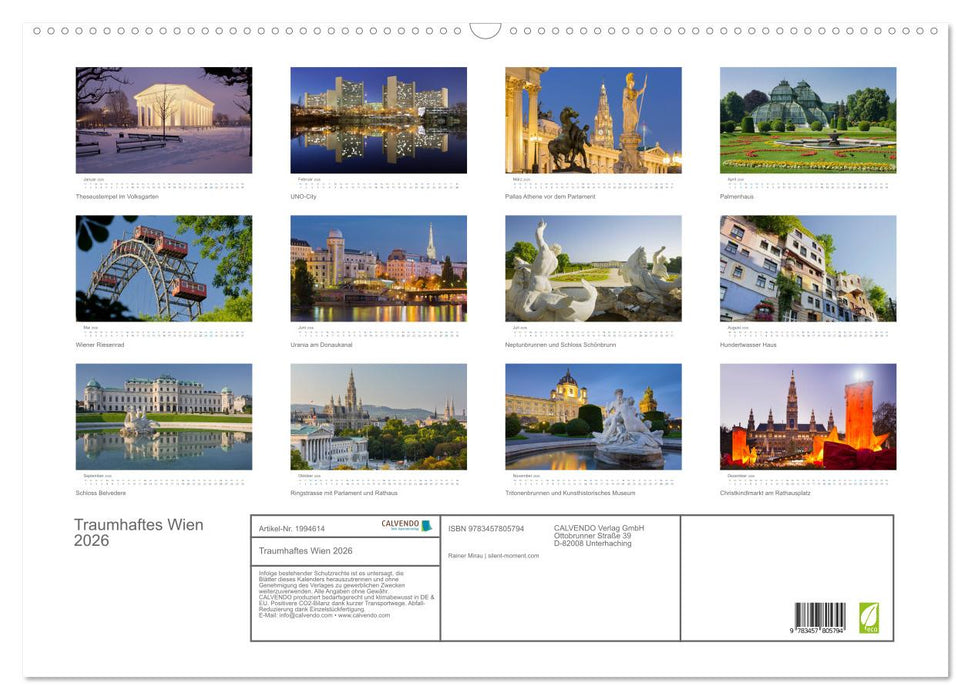Select the UNO-City thumbnail
This screenshot has height=700, width=971.
(x=378, y=119)
